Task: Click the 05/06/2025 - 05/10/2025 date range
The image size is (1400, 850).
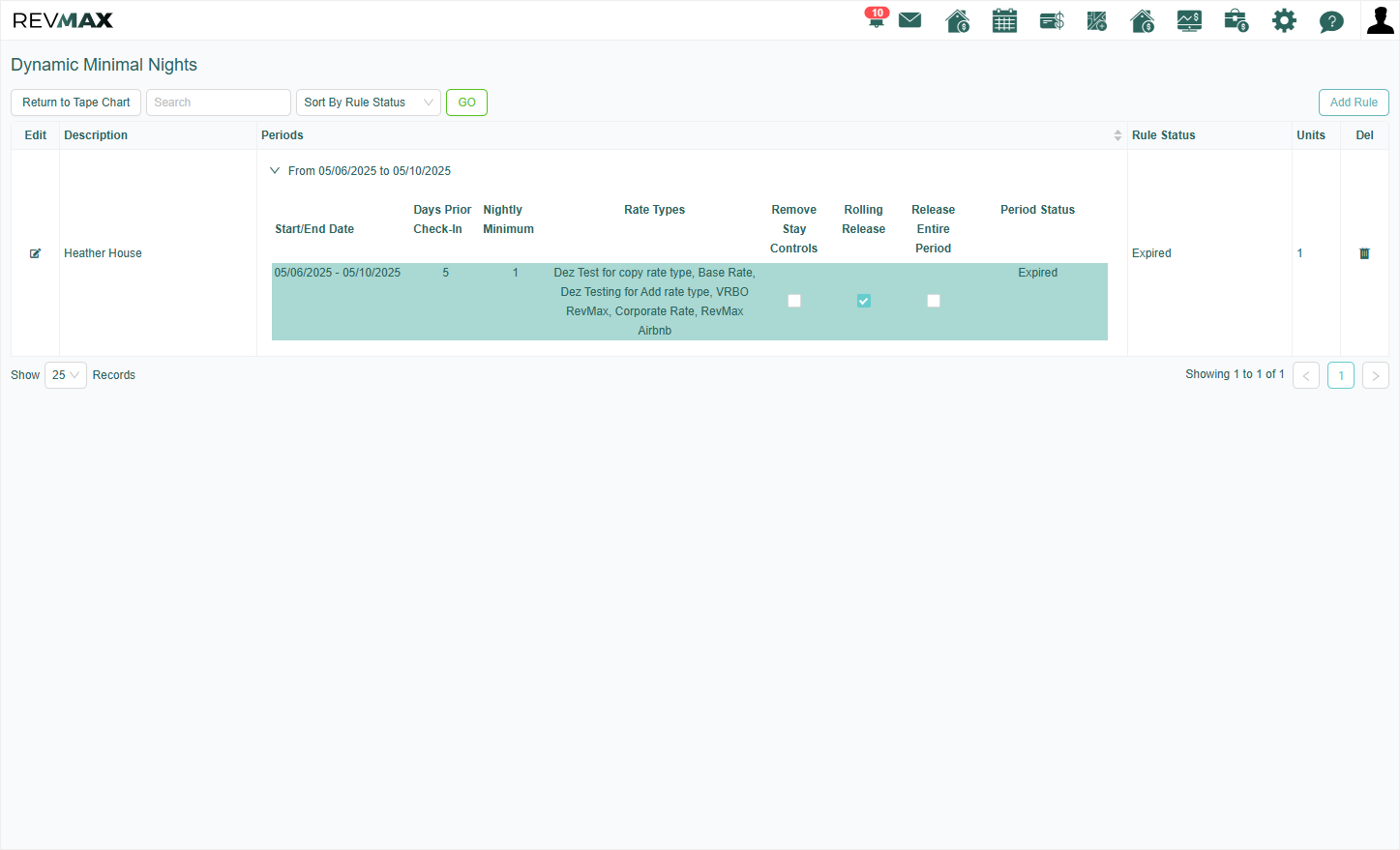Action: [x=338, y=273]
